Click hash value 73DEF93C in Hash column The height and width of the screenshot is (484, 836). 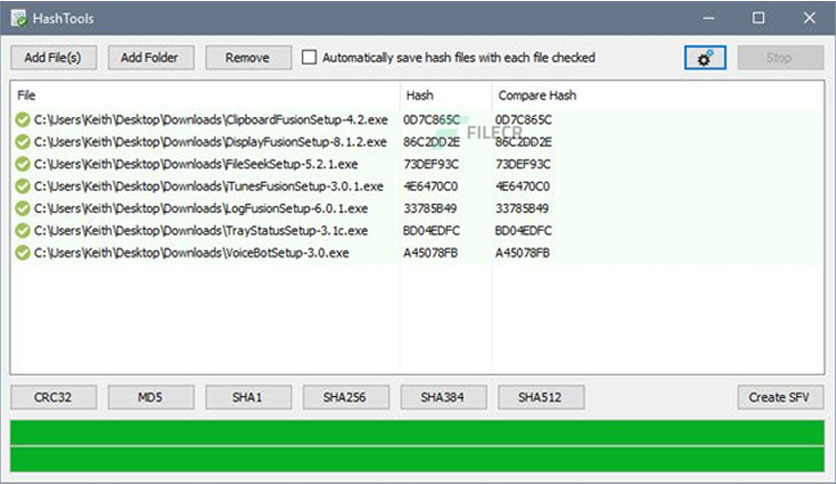(x=431, y=164)
